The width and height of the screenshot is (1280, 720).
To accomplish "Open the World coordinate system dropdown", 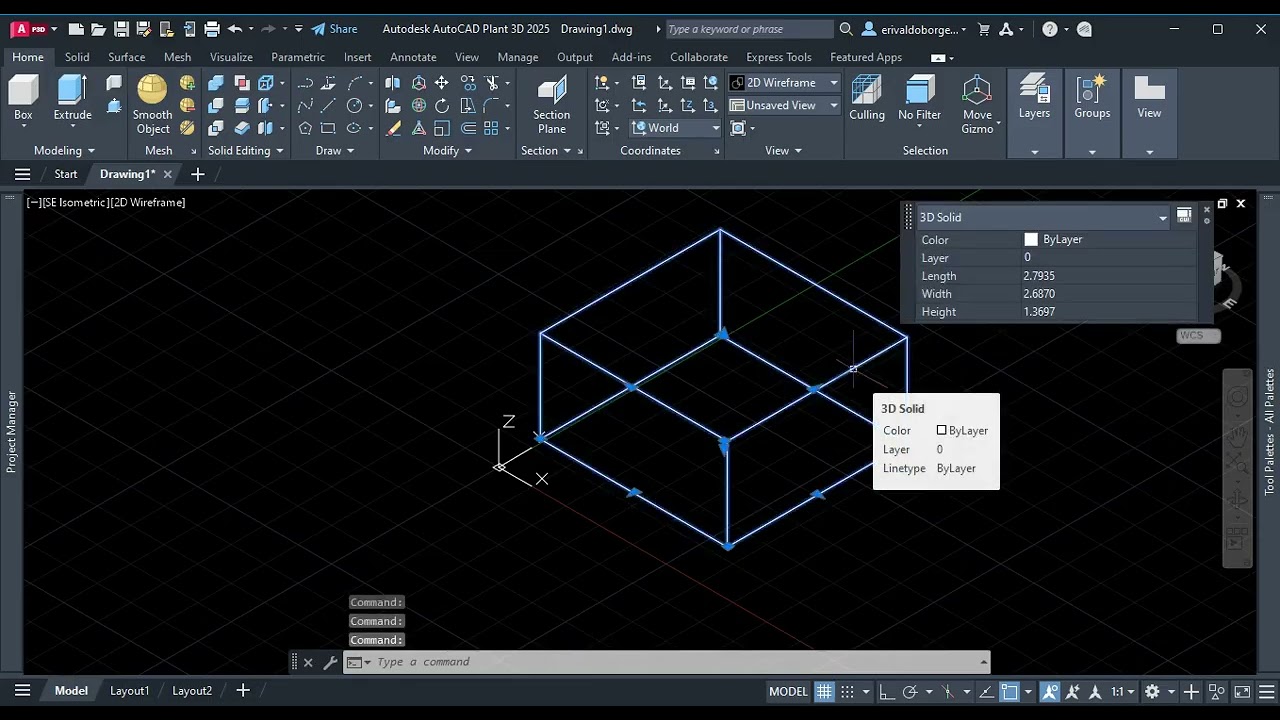I will tap(675, 128).
